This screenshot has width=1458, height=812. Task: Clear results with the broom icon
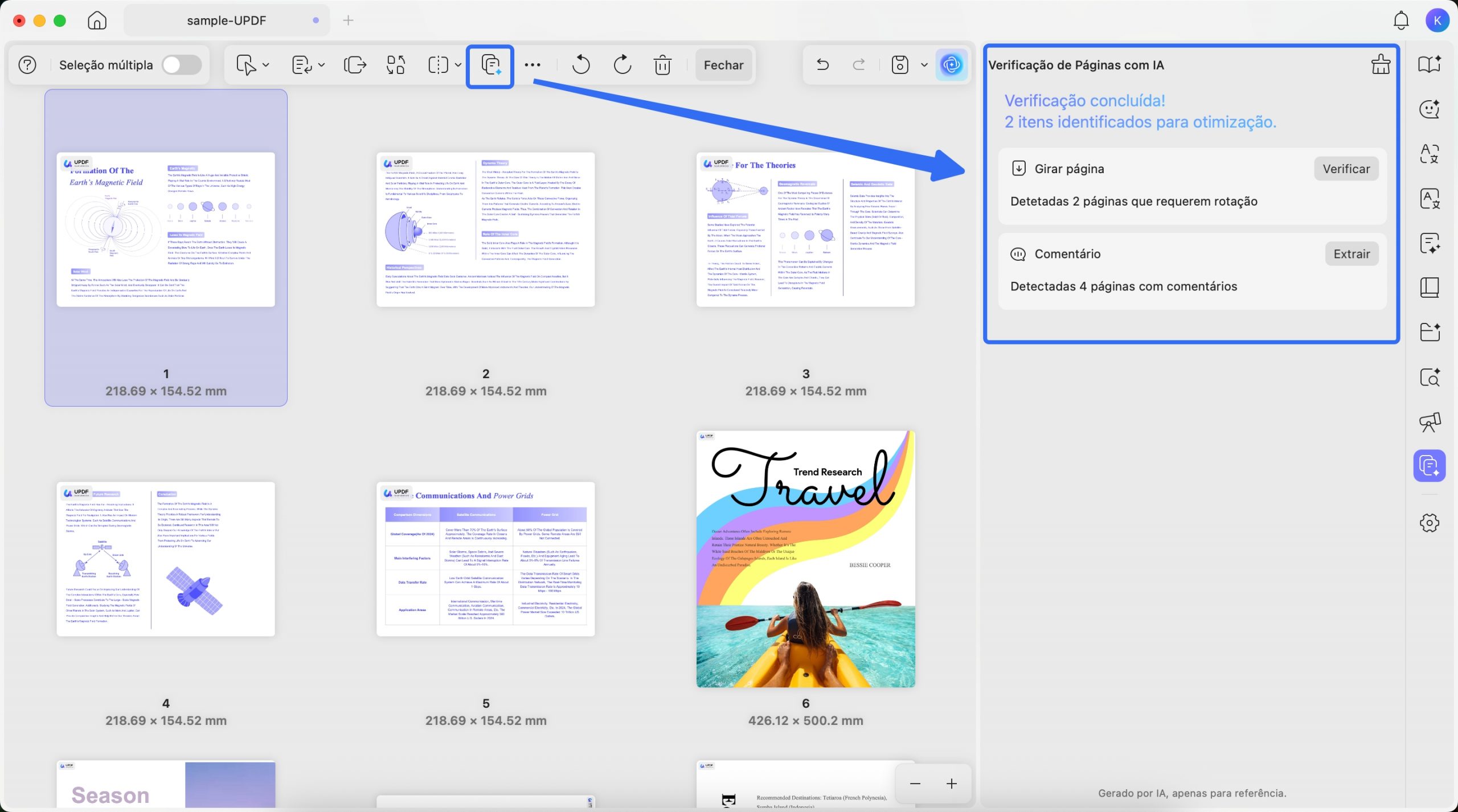pos(1380,64)
